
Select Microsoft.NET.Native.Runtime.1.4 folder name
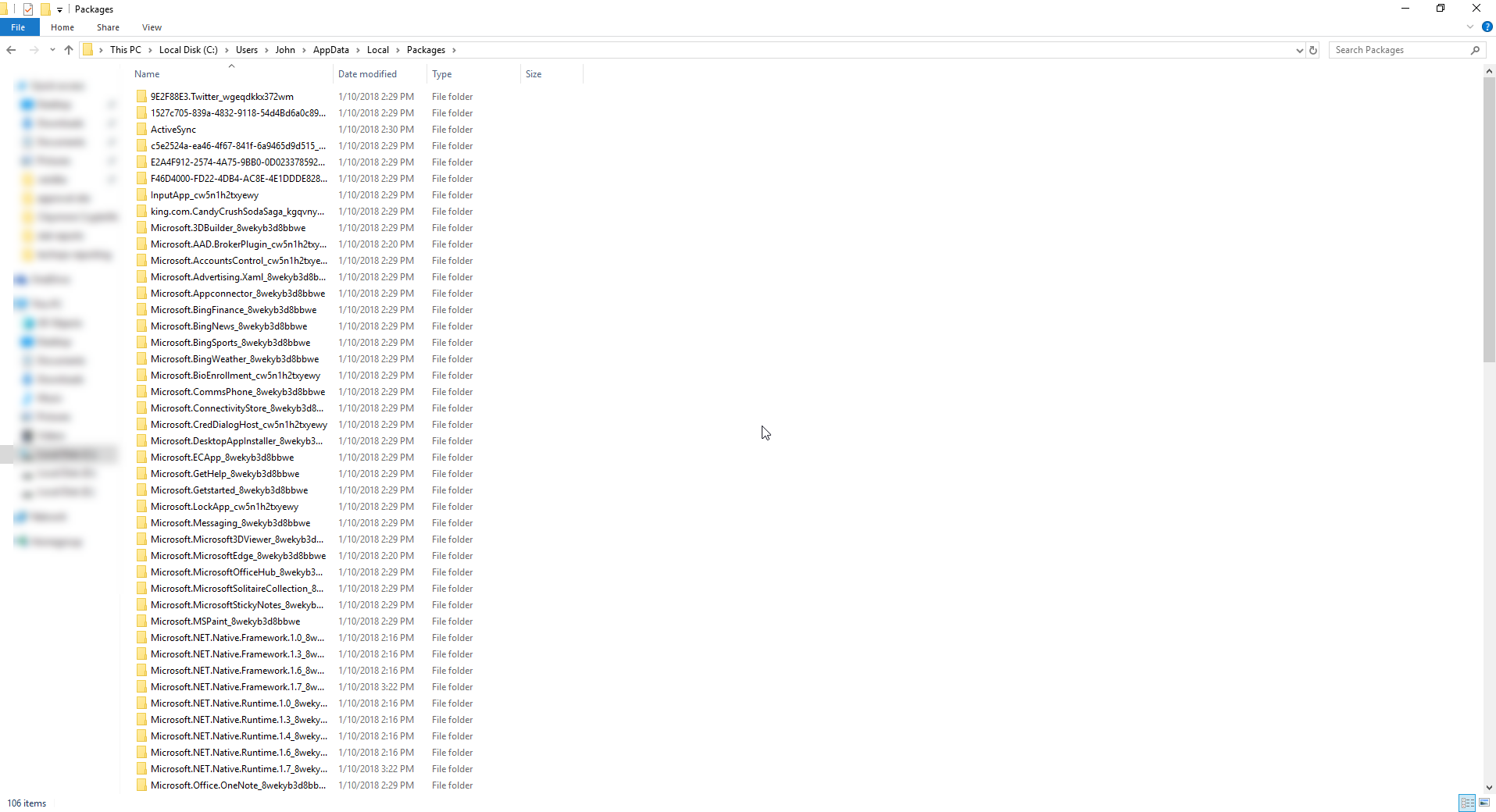tap(239, 736)
